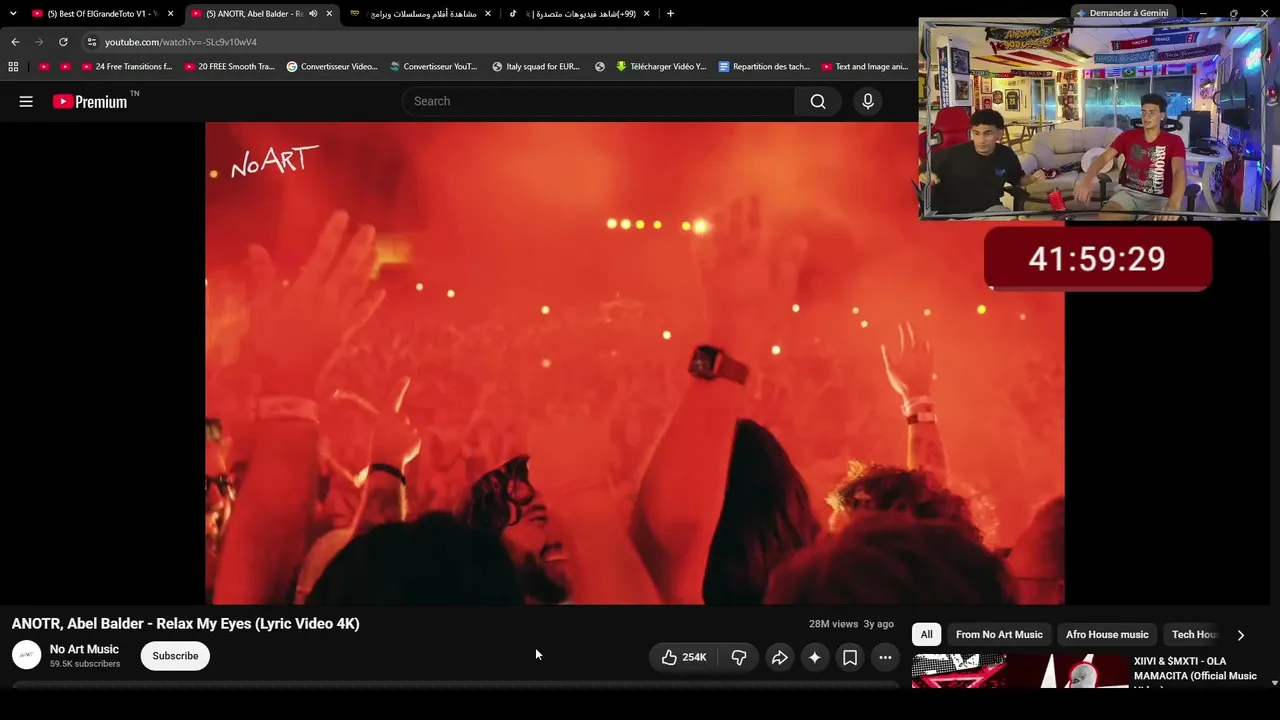Open a new browser tab

[670, 14]
